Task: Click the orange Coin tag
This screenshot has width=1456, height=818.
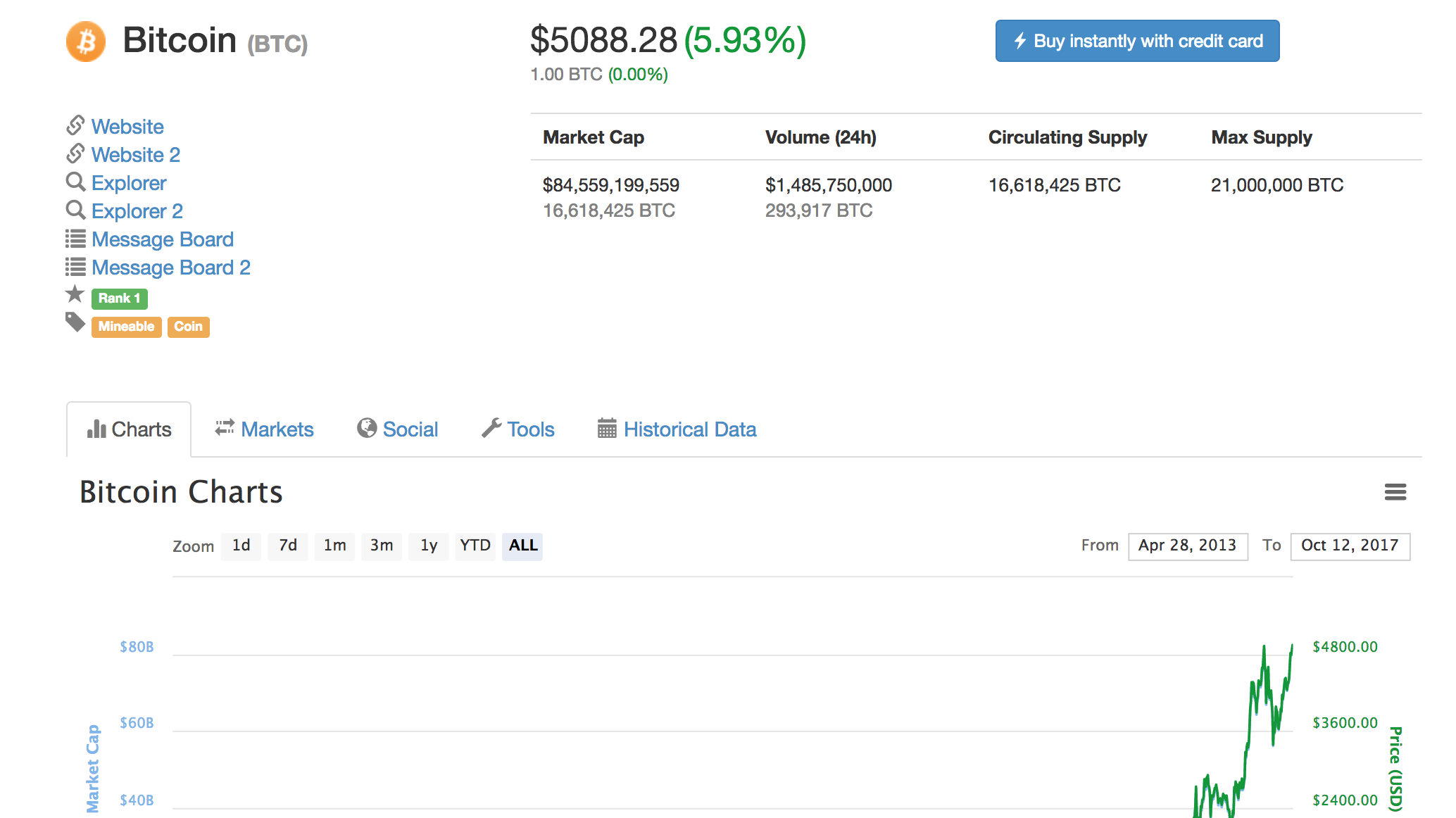Action: pyautogui.click(x=188, y=327)
